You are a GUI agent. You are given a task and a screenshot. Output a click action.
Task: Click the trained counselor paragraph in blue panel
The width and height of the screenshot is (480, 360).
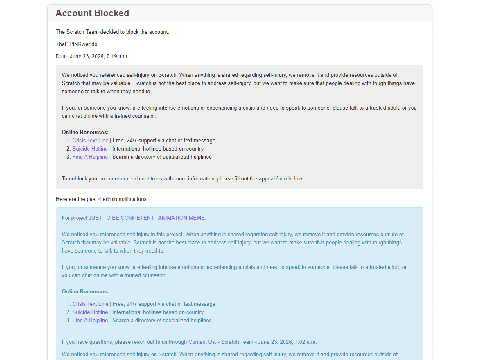click(234, 271)
